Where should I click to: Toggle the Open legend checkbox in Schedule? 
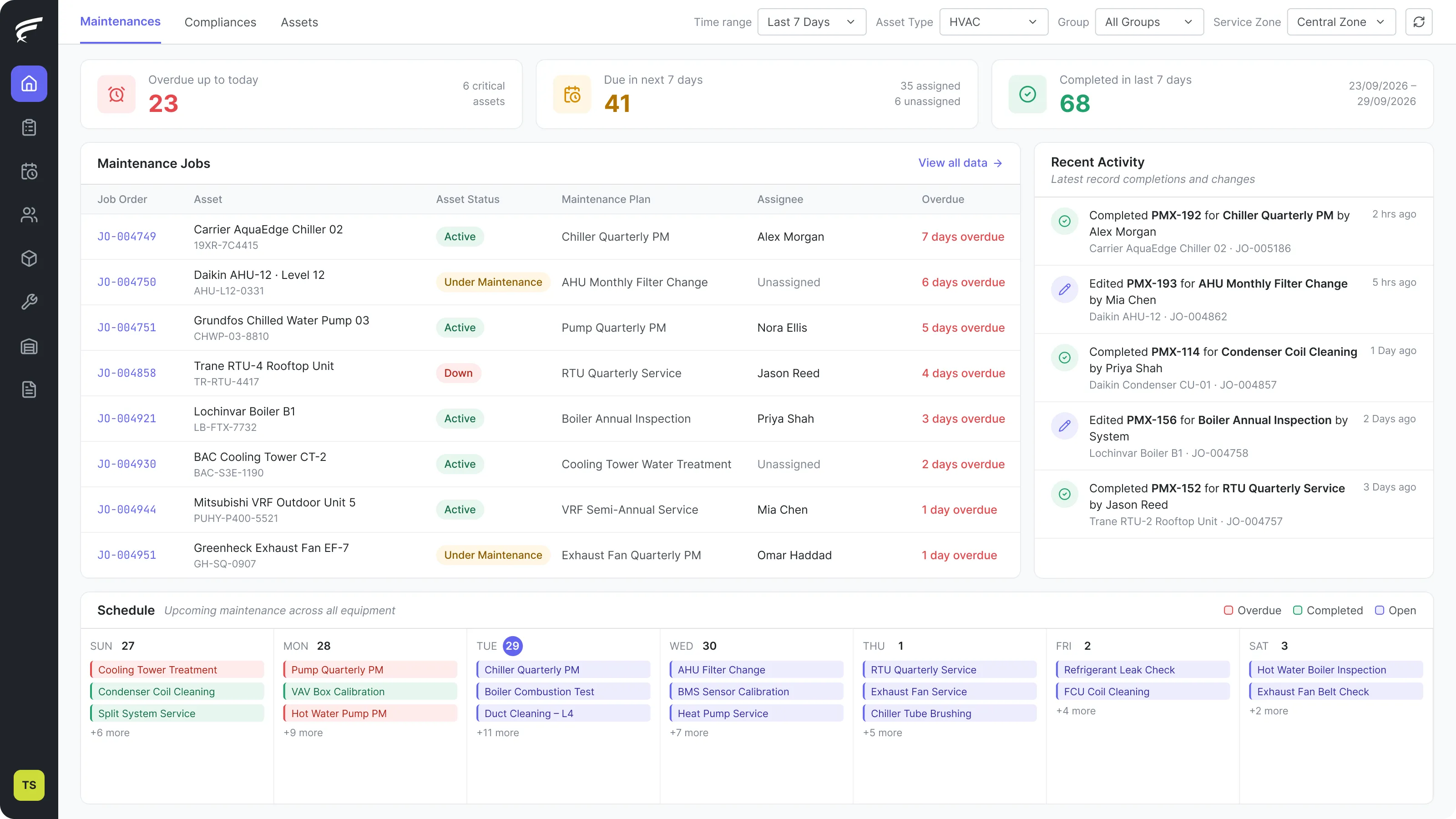[1380, 611]
